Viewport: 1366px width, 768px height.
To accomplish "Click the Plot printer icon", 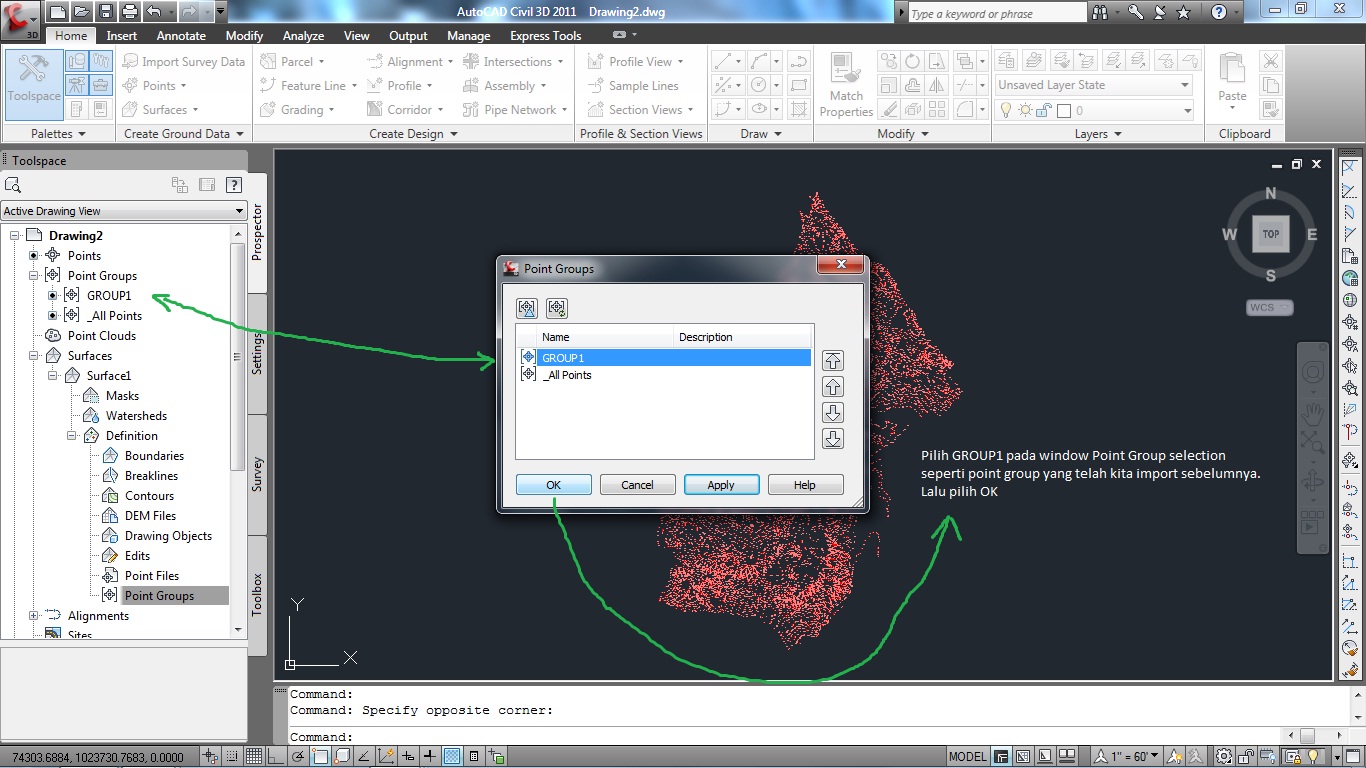I will [130, 12].
